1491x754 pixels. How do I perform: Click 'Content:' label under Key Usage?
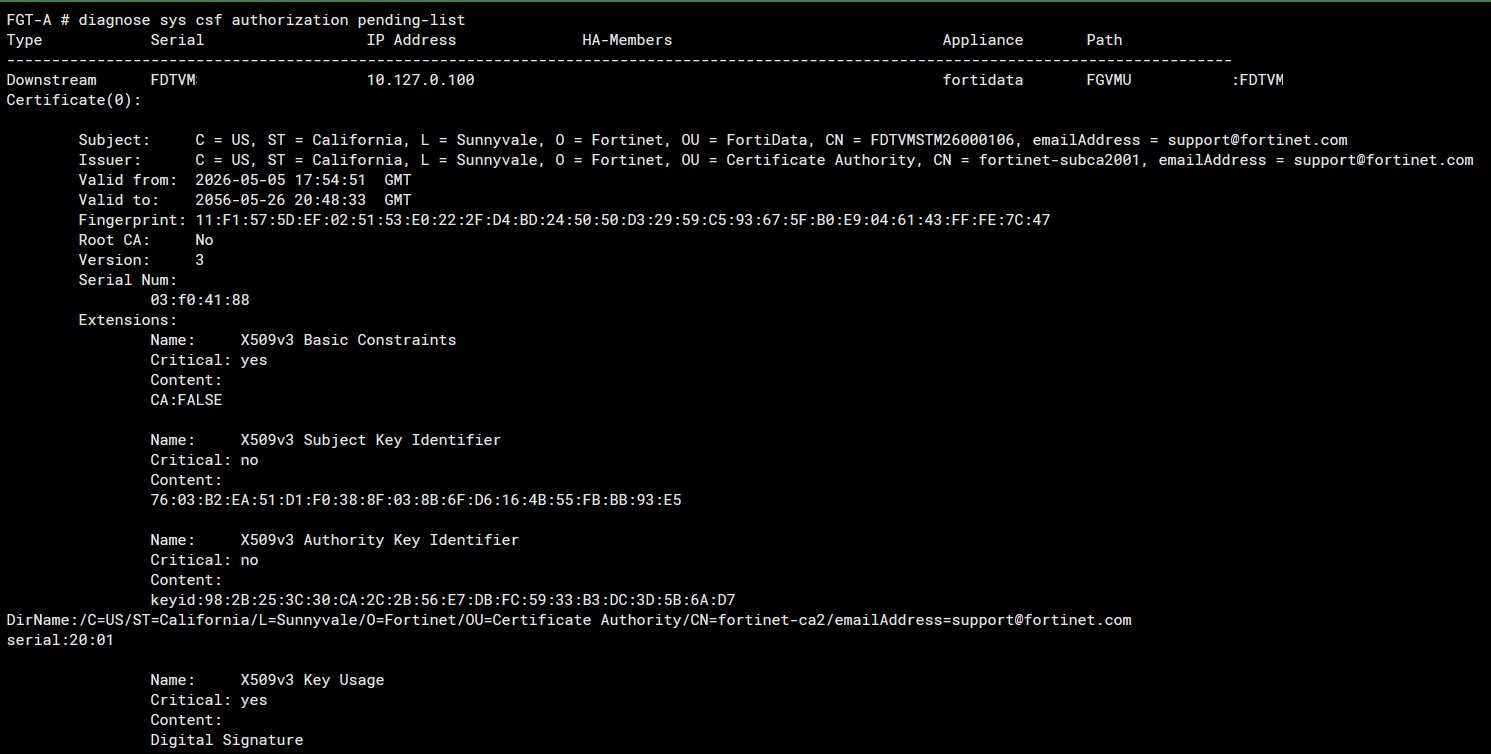click(186, 720)
